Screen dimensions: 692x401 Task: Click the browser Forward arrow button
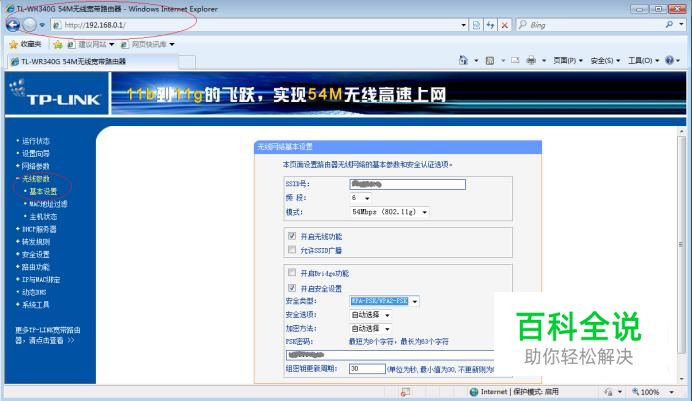pos(30,25)
